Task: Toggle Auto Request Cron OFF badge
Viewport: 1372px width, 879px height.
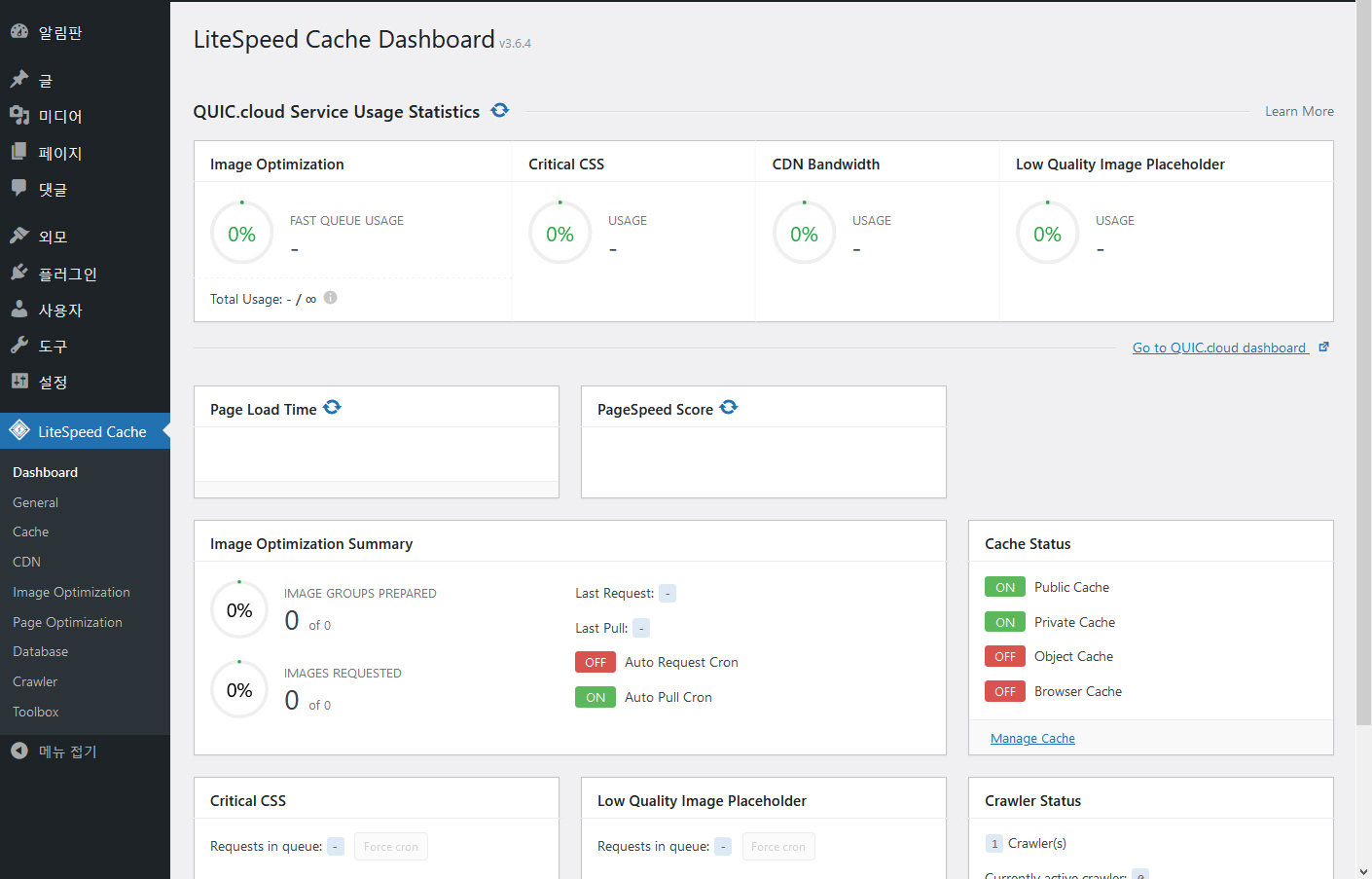Action: (x=596, y=662)
